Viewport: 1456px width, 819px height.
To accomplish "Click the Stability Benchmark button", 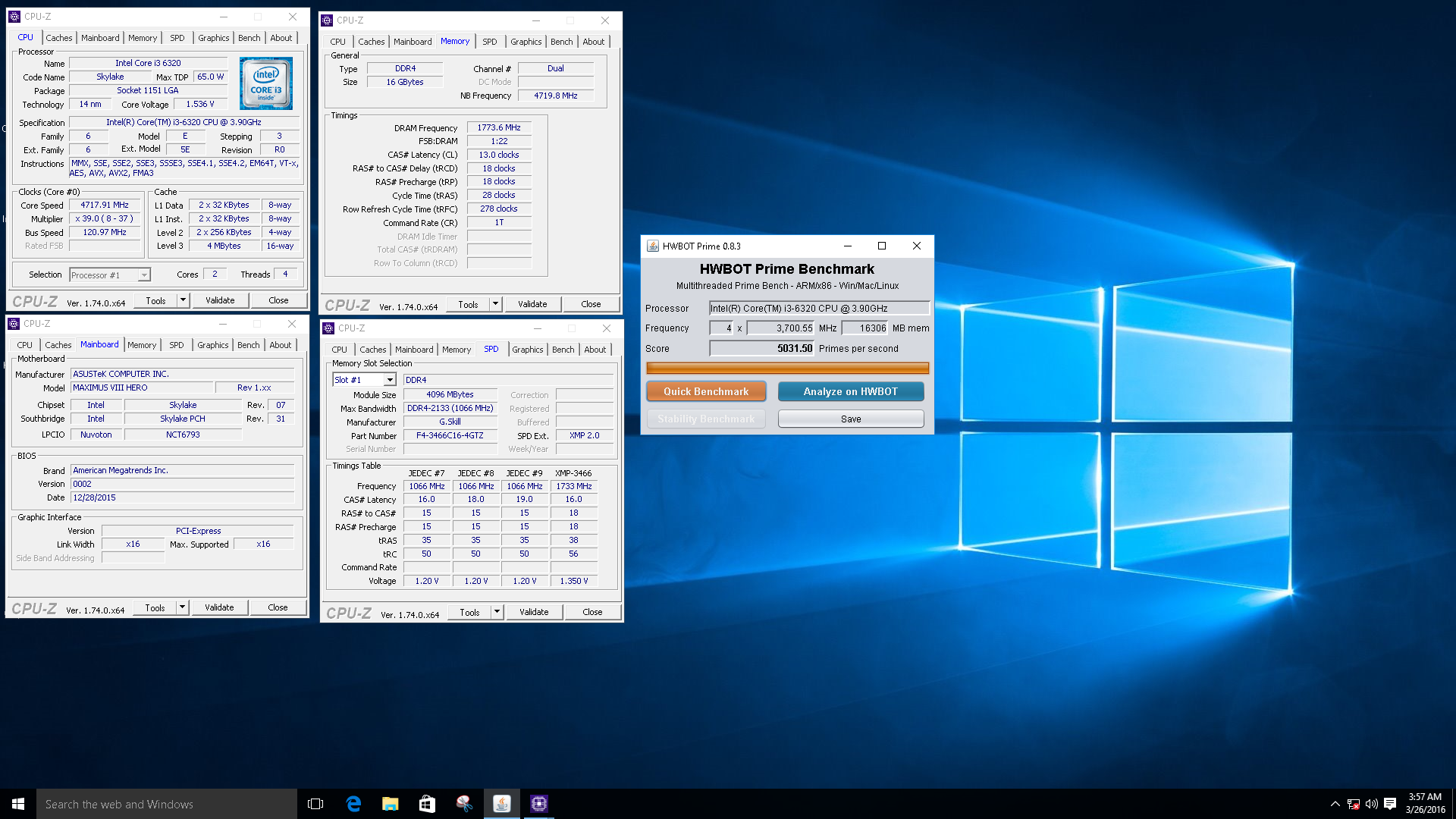I will point(706,419).
